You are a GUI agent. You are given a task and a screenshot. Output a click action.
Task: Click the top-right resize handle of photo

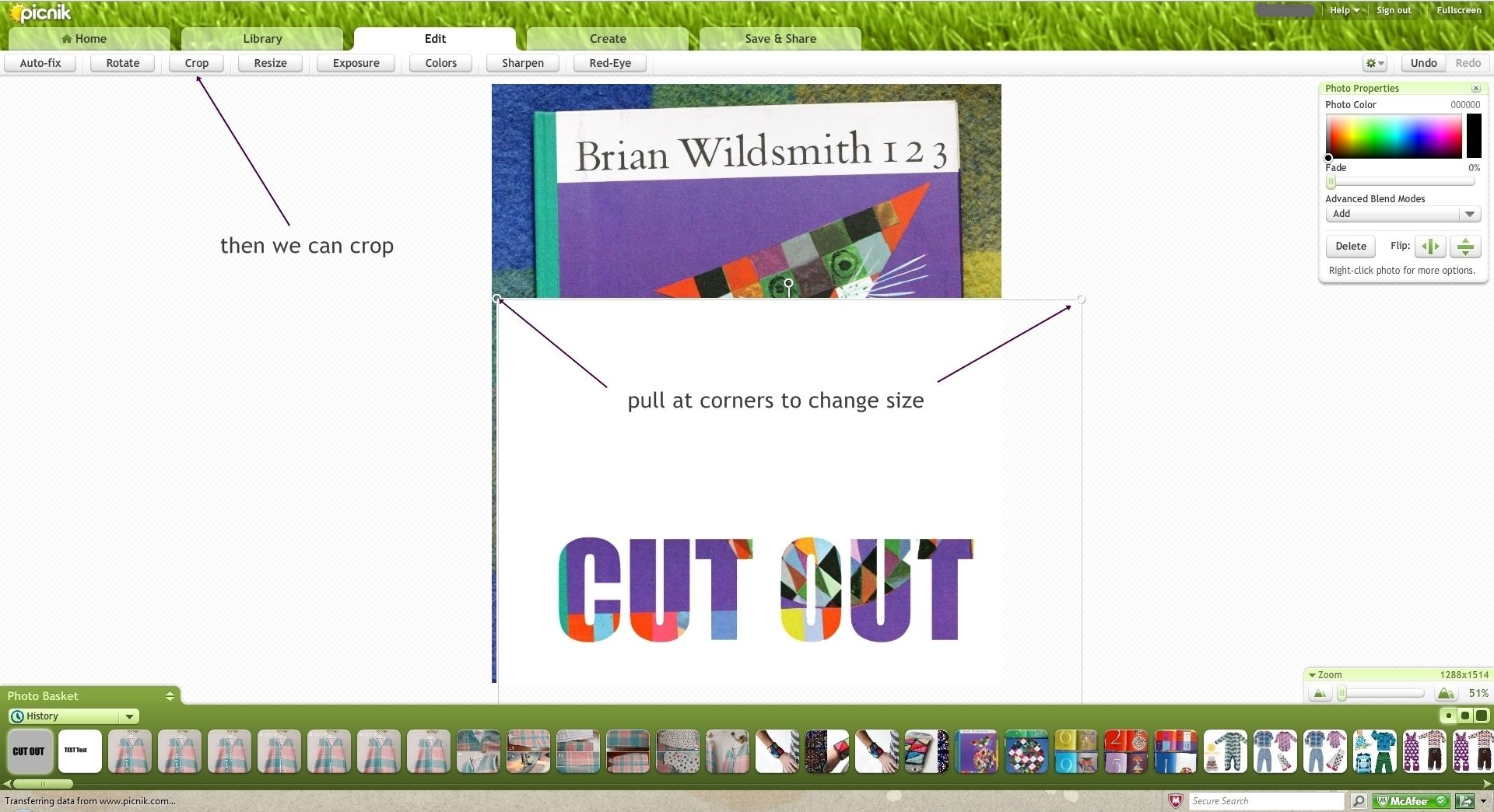pyautogui.click(x=1081, y=299)
